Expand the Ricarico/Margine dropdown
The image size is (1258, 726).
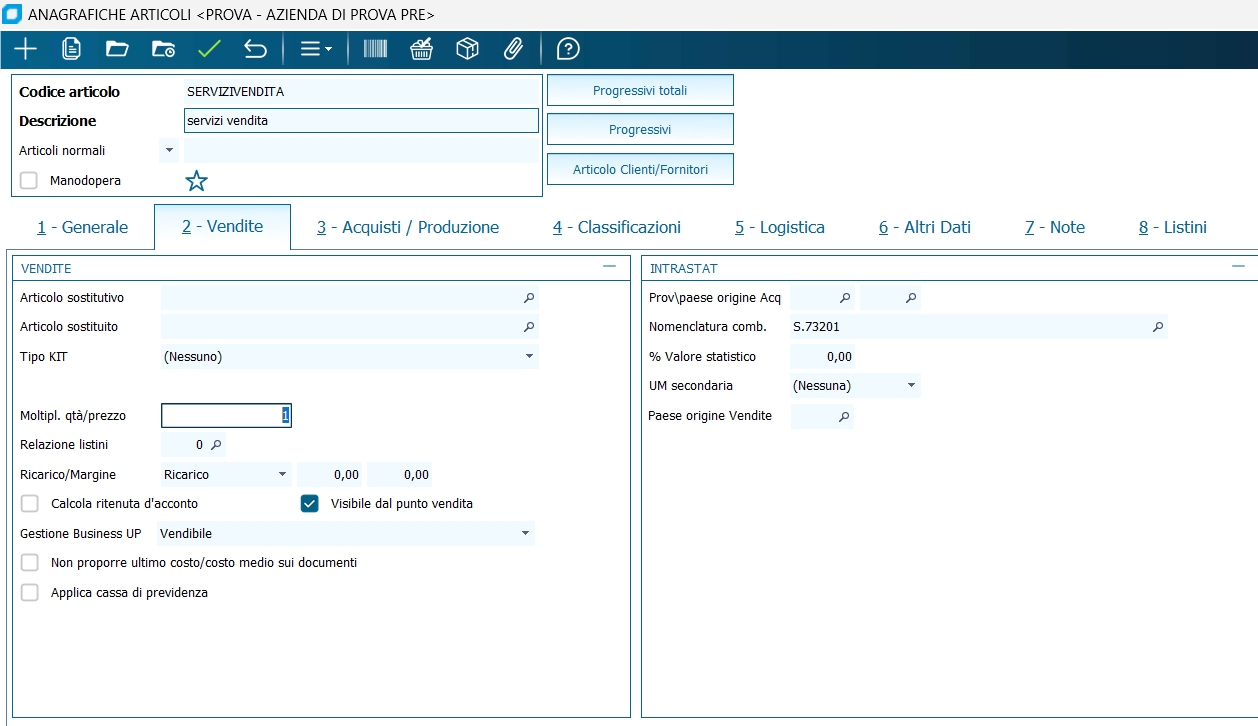(282, 475)
